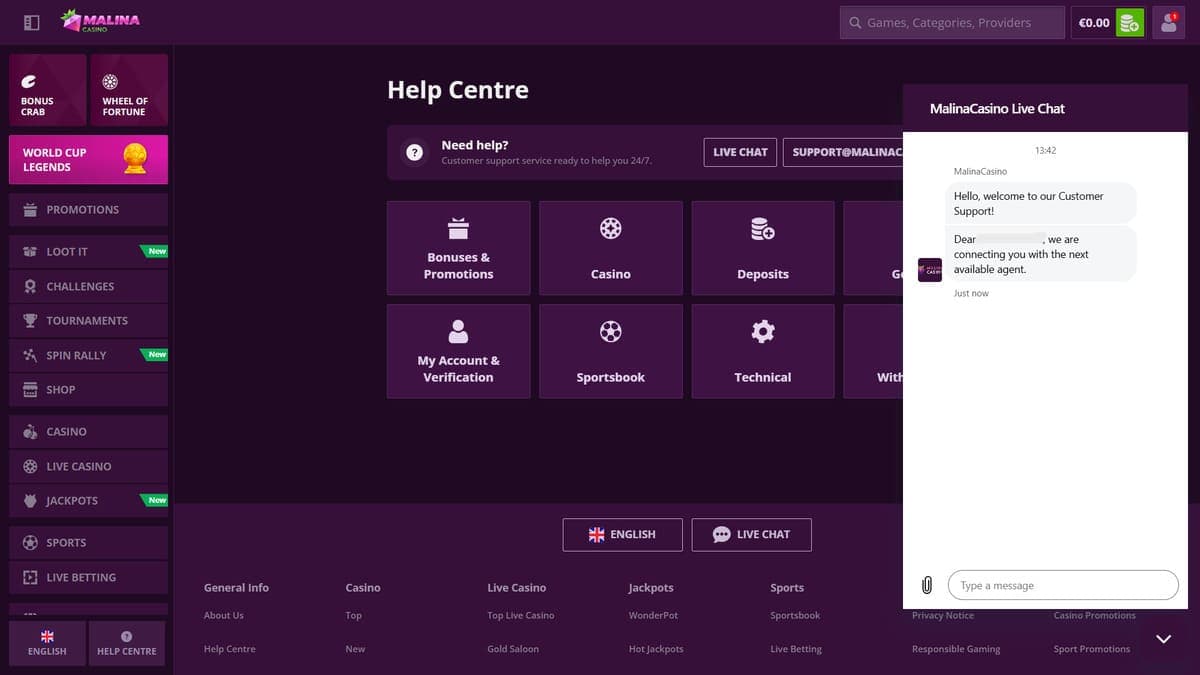The image size is (1200, 675).
Task: Open the Wheel of Fortune tile
Action: click(x=129, y=89)
